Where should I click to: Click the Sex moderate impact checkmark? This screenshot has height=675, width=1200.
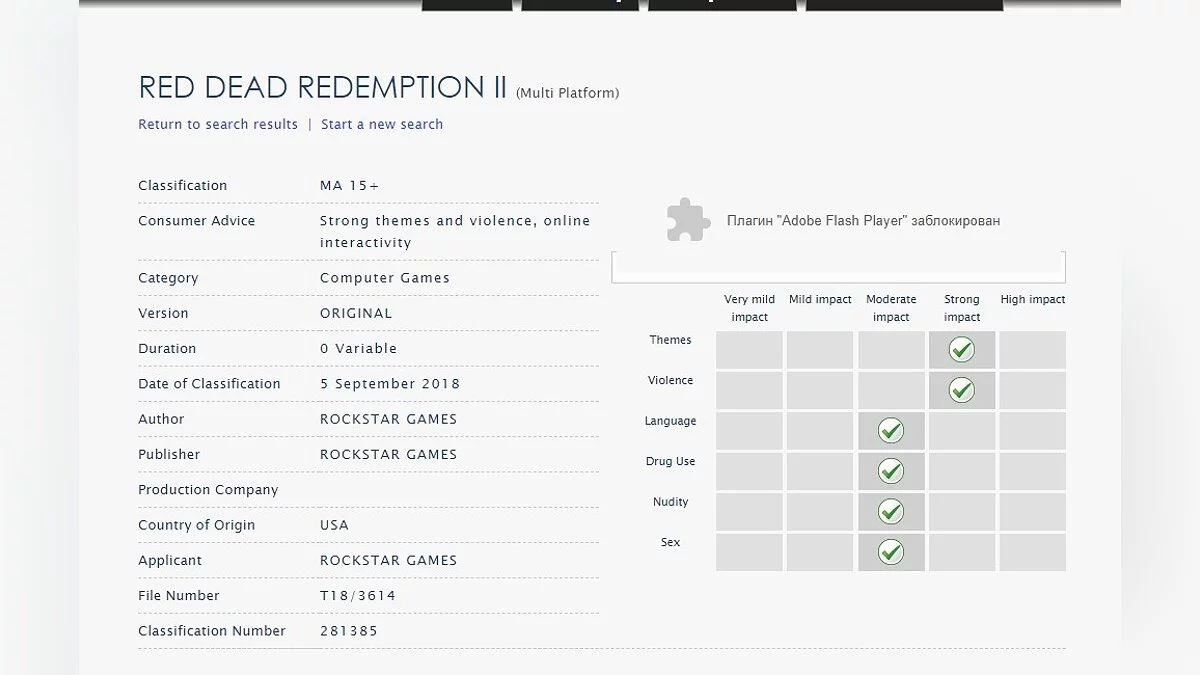click(891, 552)
